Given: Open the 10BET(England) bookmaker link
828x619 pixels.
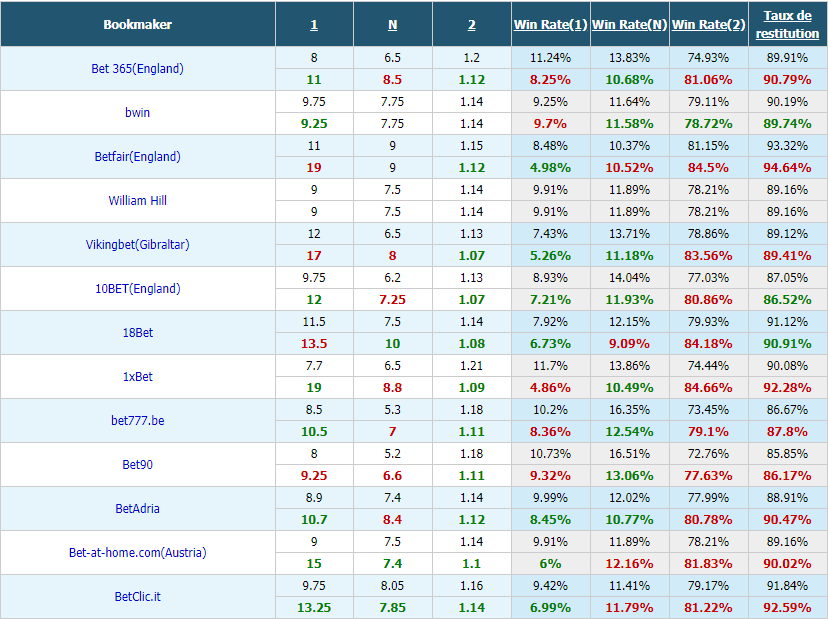Looking at the screenshot, I should coord(137,288).
